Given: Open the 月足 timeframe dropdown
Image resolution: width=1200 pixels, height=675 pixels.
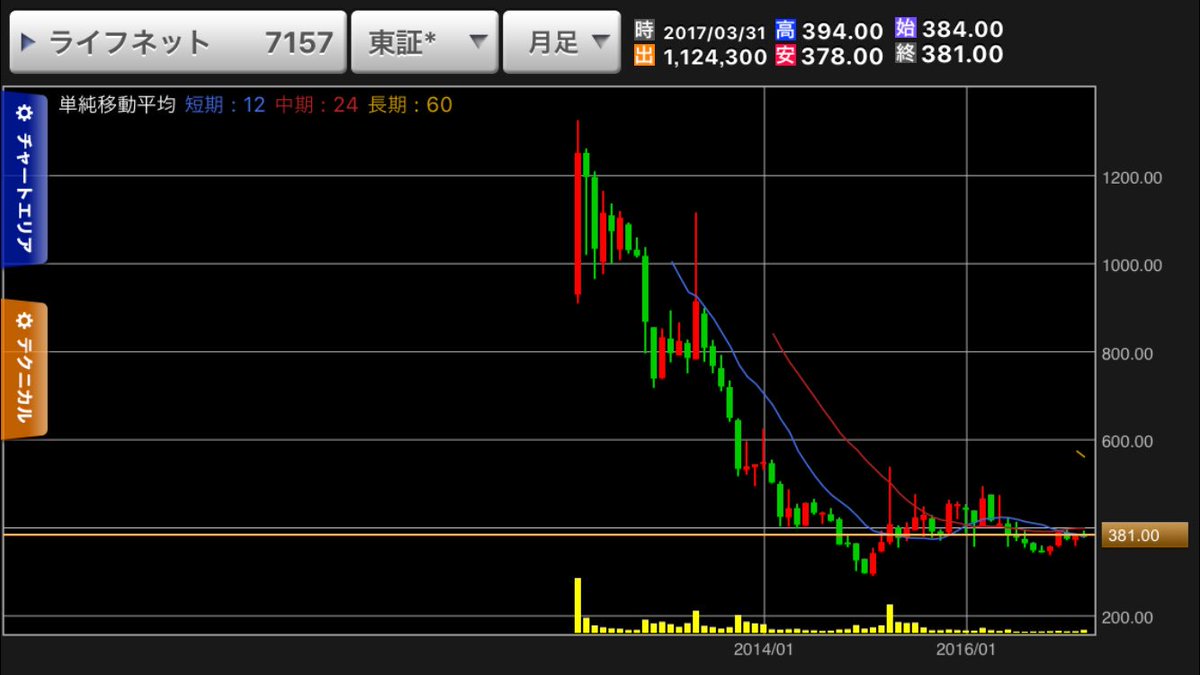Looking at the screenshot, I should (560, 42).
